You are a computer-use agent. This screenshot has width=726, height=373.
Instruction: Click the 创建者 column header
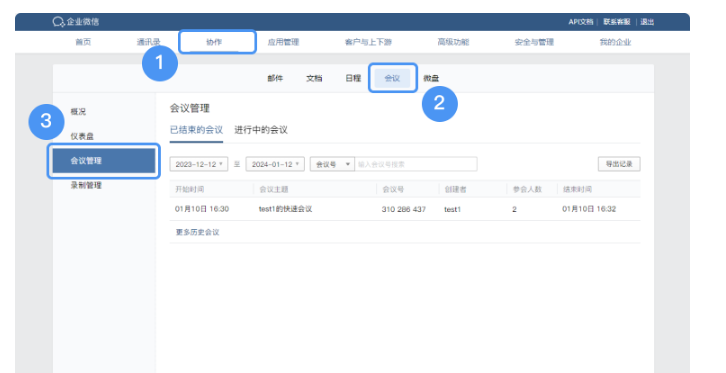click(455, 189)
